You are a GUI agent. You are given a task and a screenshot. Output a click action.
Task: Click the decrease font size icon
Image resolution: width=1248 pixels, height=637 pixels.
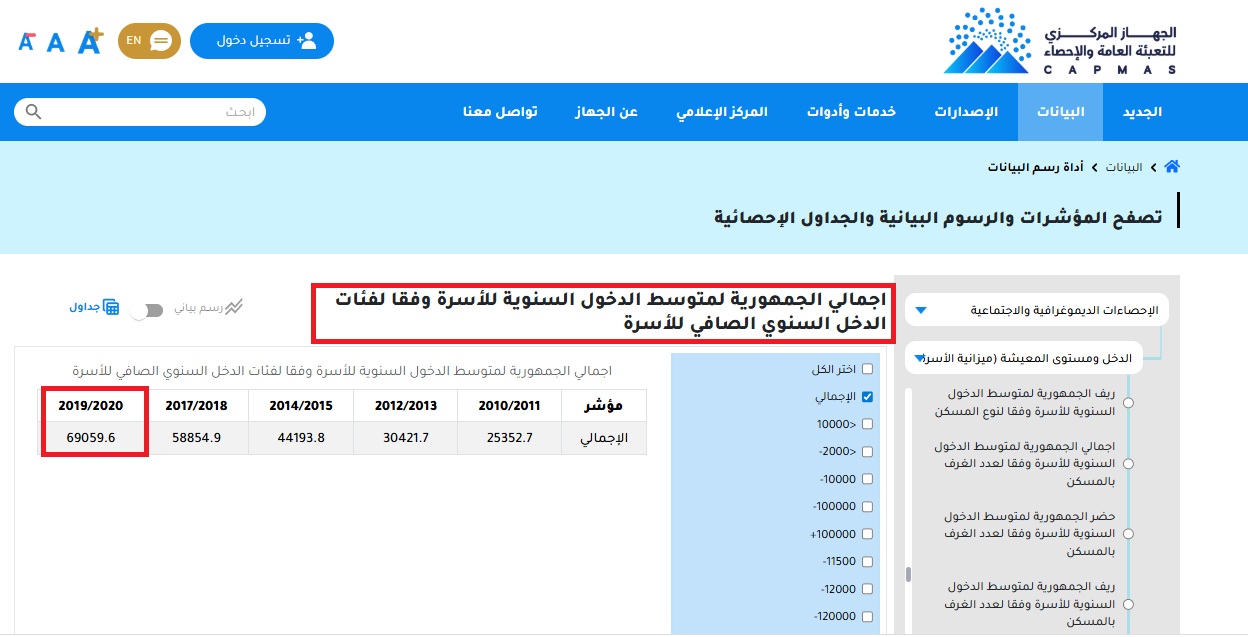(x=27, y=41)
